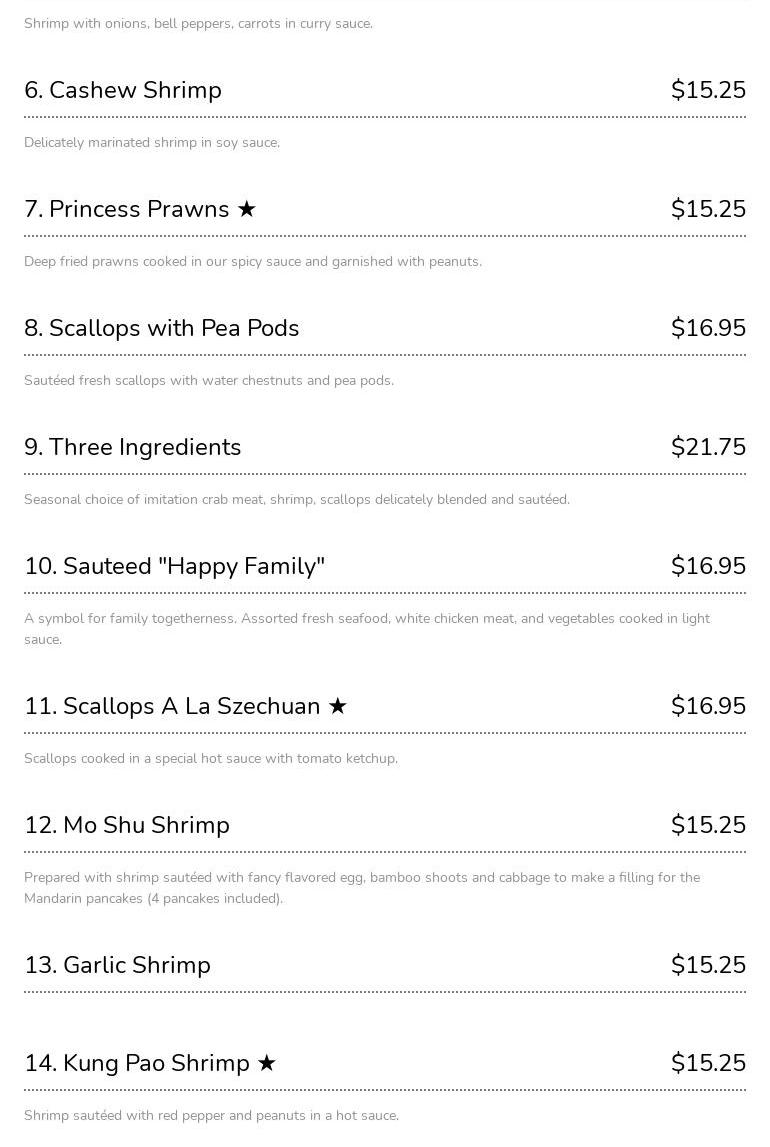Choose the Garlic Shrimp dish

click(x=117, y=965)
